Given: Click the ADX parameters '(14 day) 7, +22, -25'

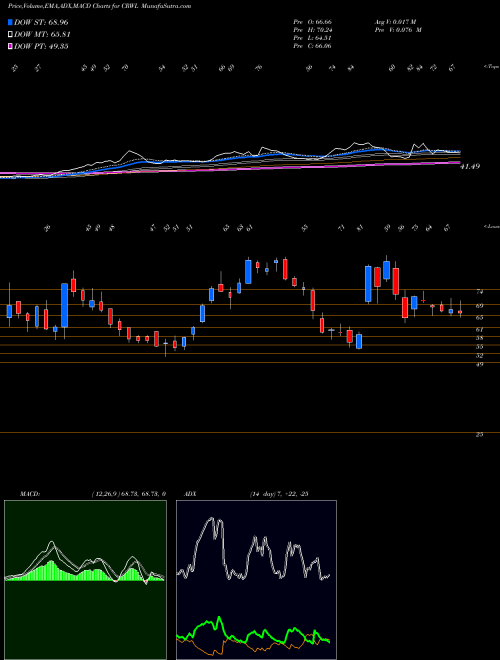Looking at the screenshot, I should pyautogui.click(x=279, y=494).
